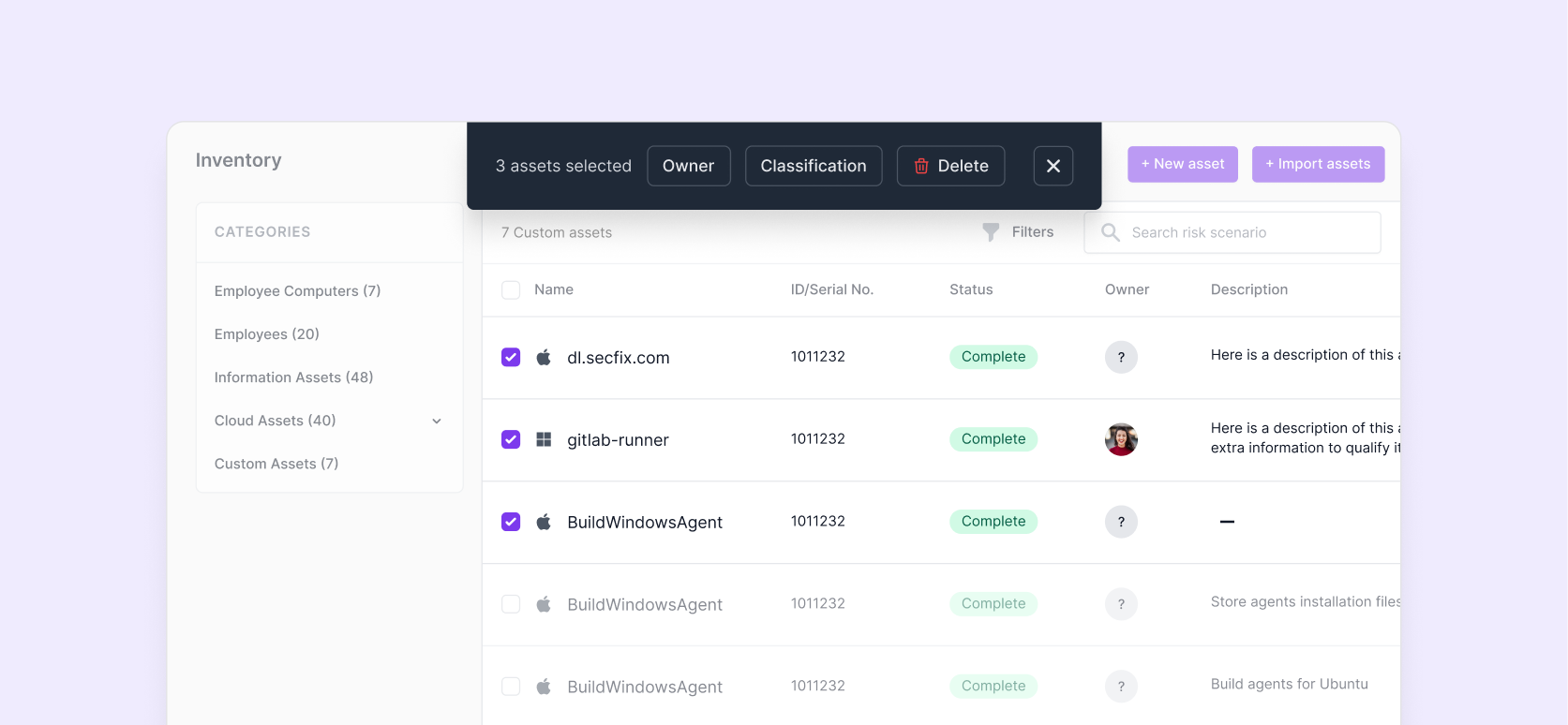
Task: Switch to the Custom Assets (7) category
Action: pos(276,464)
